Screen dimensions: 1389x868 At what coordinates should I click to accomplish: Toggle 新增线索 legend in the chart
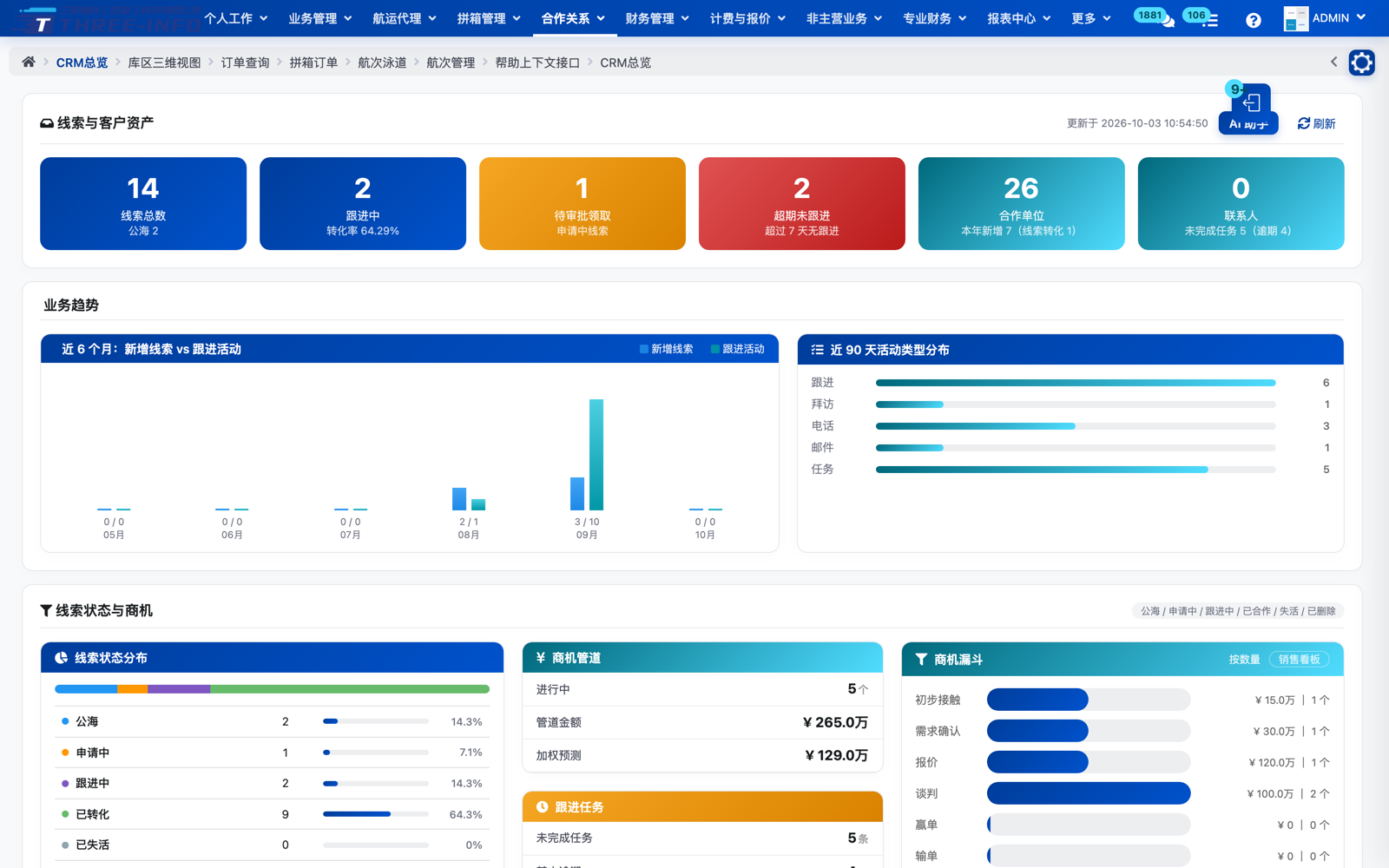[x=666, y=349]
